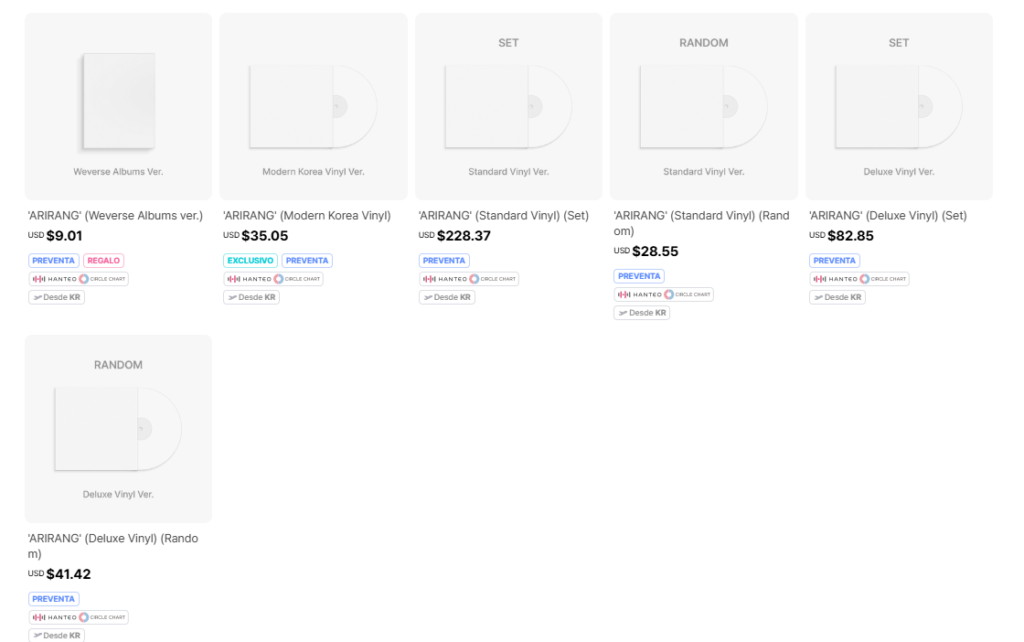Click the Desde KR shipping tag under $41.42
The height and width of the screenshot is (642, 1024).
56,635
